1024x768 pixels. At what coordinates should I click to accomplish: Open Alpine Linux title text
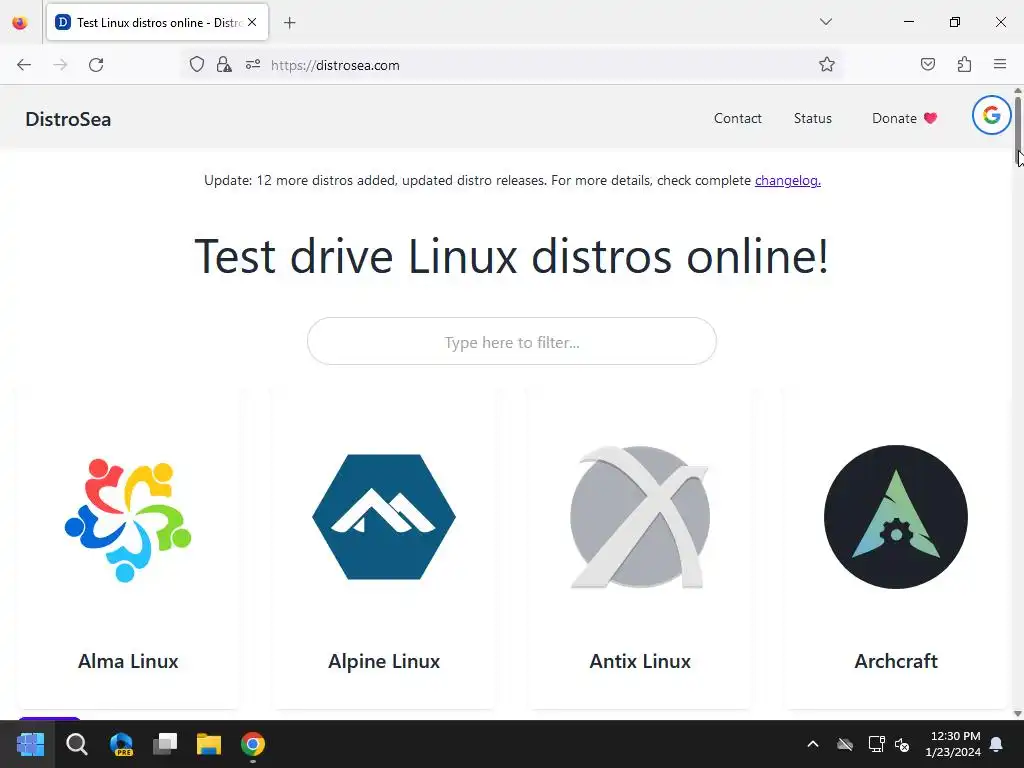384,661
